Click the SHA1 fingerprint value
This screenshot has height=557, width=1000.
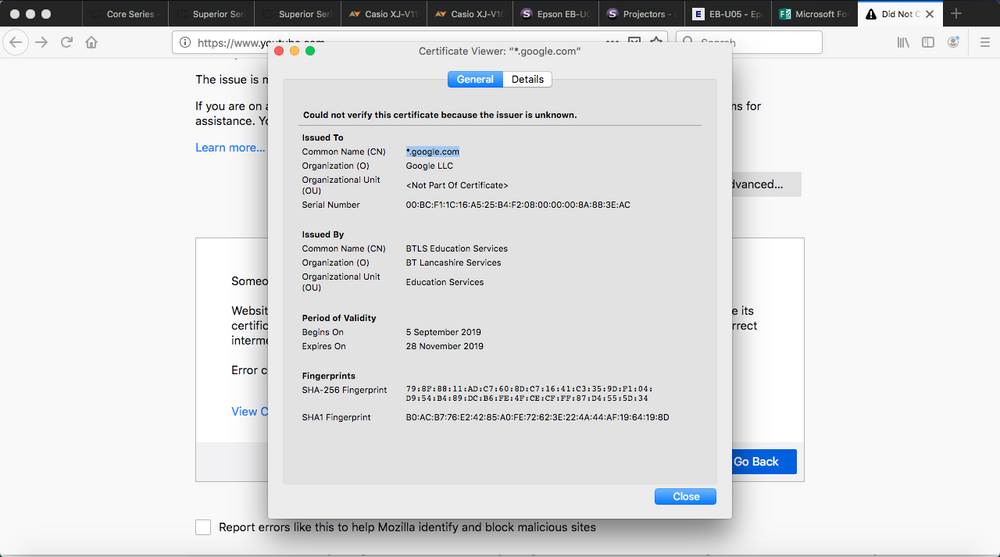tap(538, 417)
